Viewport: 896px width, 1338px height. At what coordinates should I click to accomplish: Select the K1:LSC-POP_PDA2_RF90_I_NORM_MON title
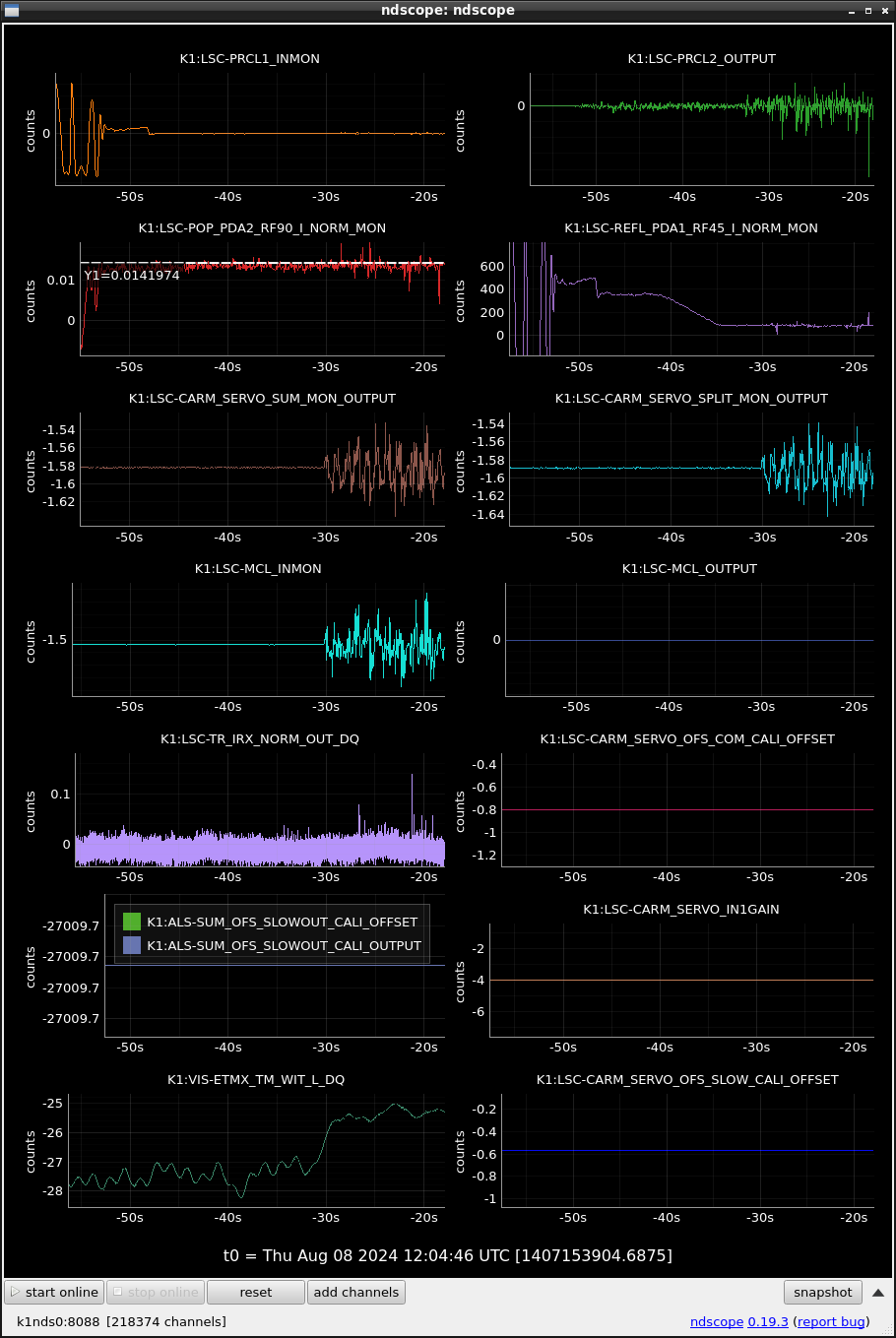point(262,228)
